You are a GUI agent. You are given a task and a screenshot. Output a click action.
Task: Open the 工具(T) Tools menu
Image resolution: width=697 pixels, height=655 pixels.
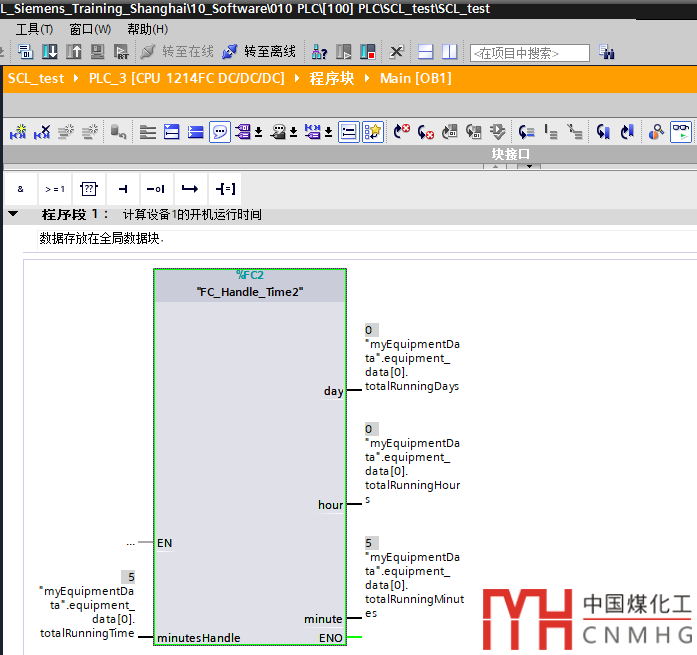click(x=34, y=29)
